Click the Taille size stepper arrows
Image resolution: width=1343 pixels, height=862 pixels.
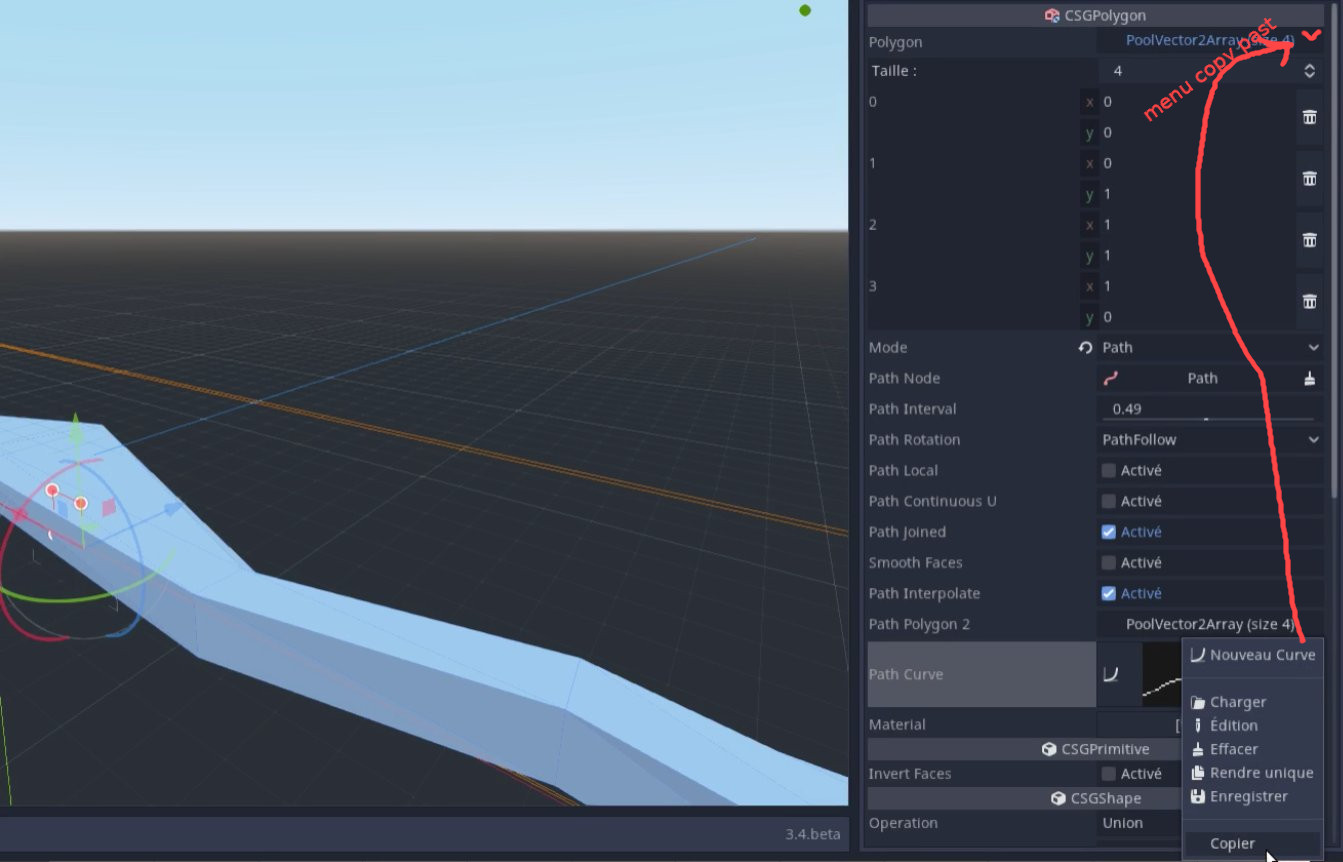1309,71
